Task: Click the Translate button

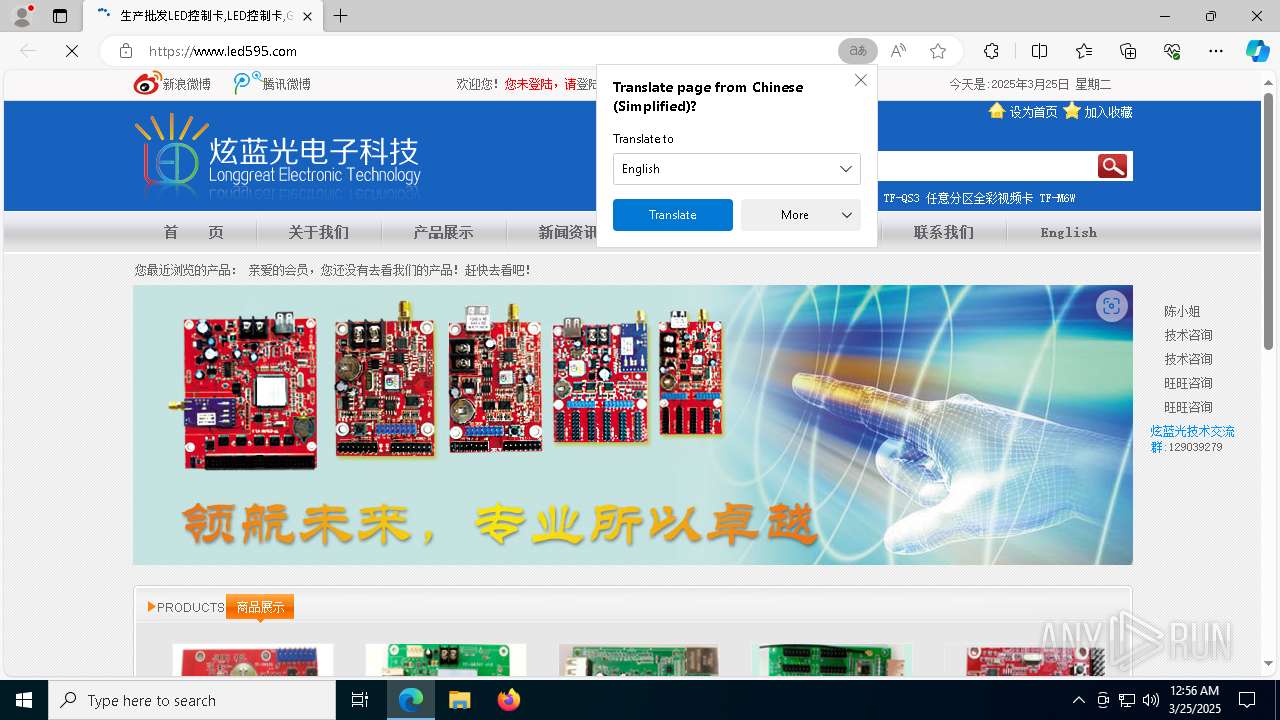Action: coord(673,215)
